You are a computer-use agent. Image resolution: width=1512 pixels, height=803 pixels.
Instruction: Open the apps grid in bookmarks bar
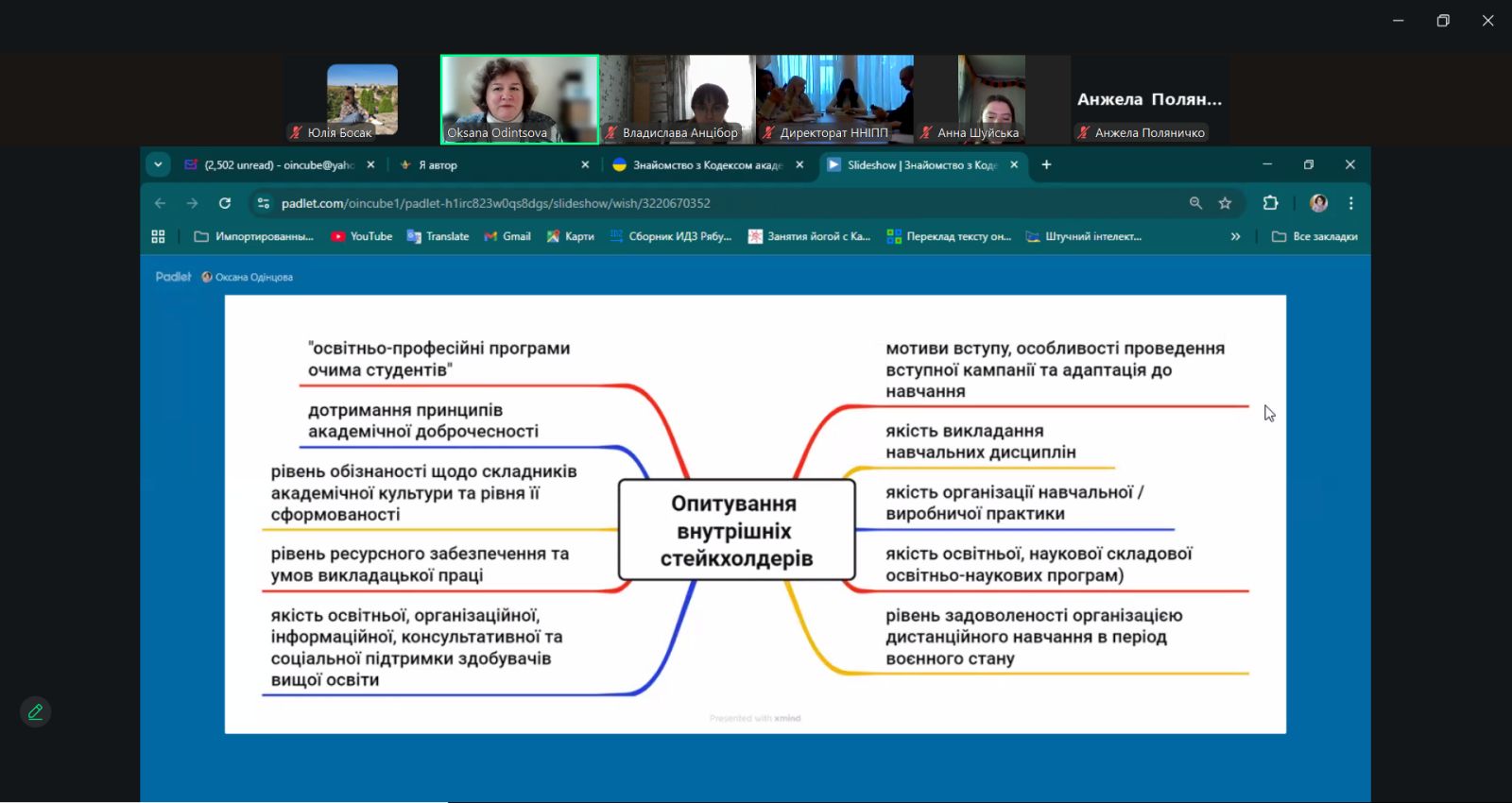click(x=158, y=236)
